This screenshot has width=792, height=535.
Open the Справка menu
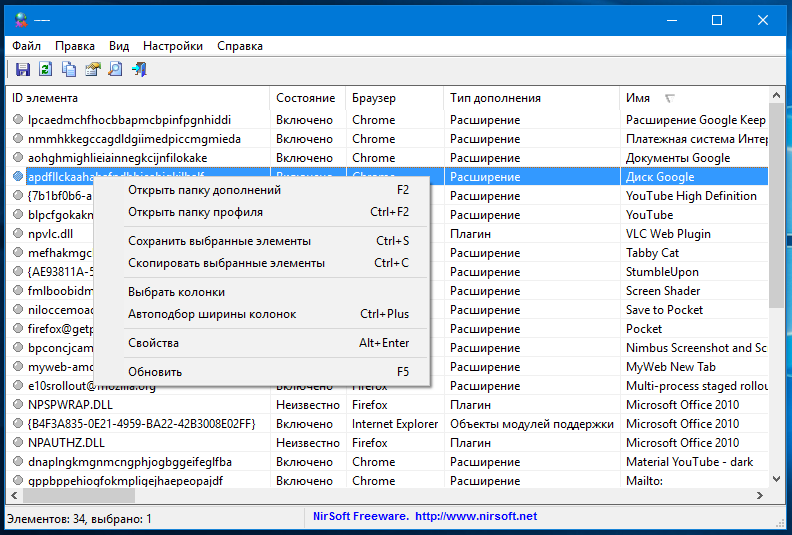[240, 46]
